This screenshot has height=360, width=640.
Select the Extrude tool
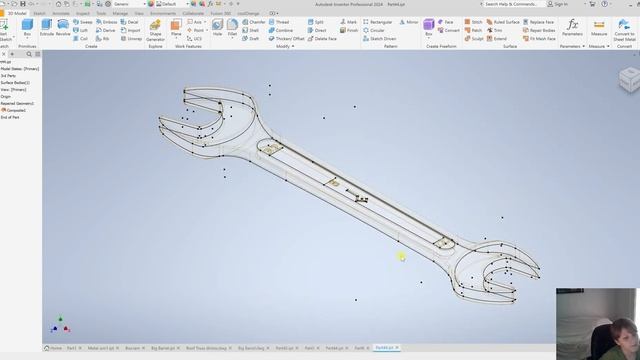click(47, 28)
